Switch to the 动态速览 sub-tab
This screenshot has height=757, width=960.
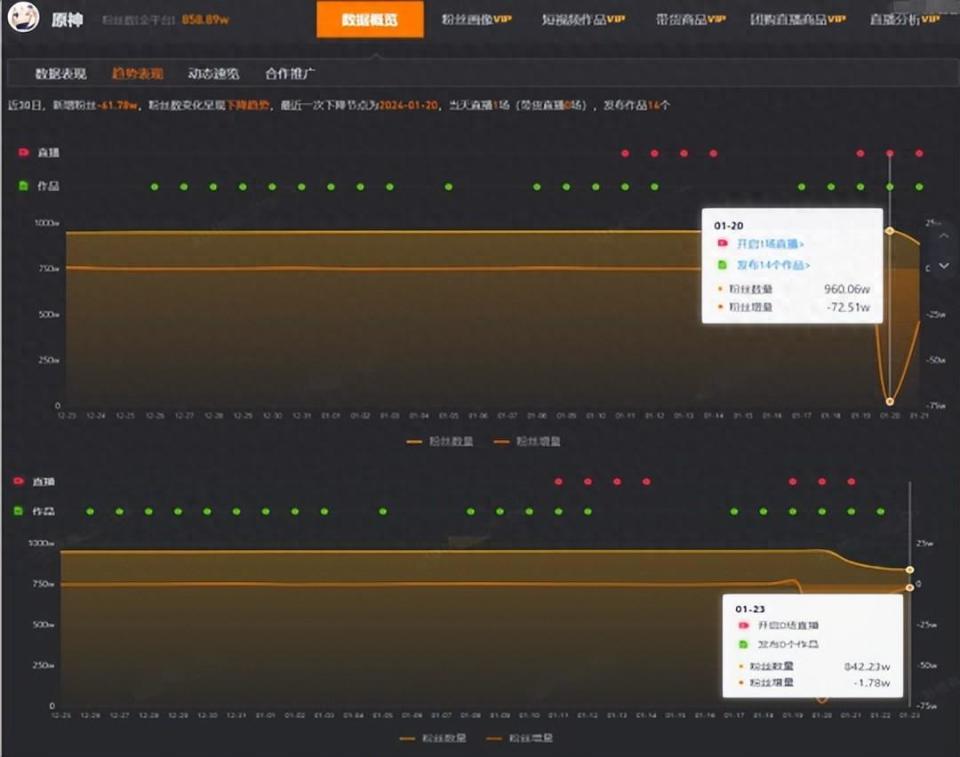point(213,73)
